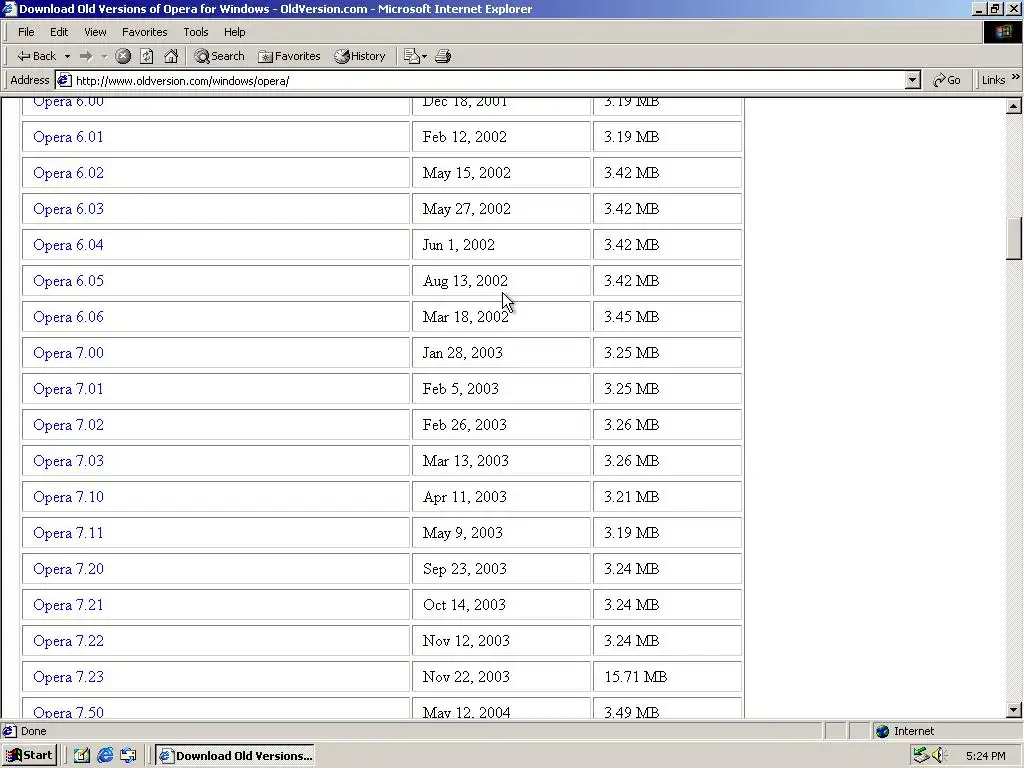Open the Opera 7.10 link

(68, 497)
